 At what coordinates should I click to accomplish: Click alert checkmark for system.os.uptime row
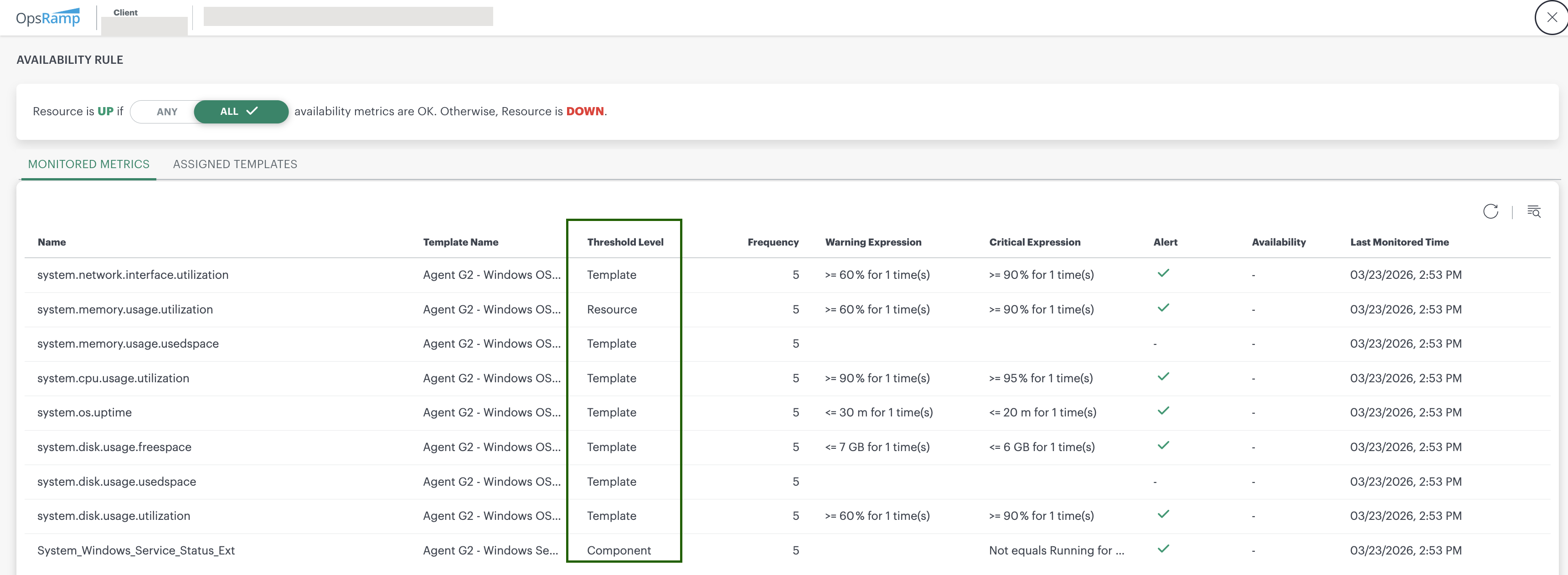(1163, 411)
